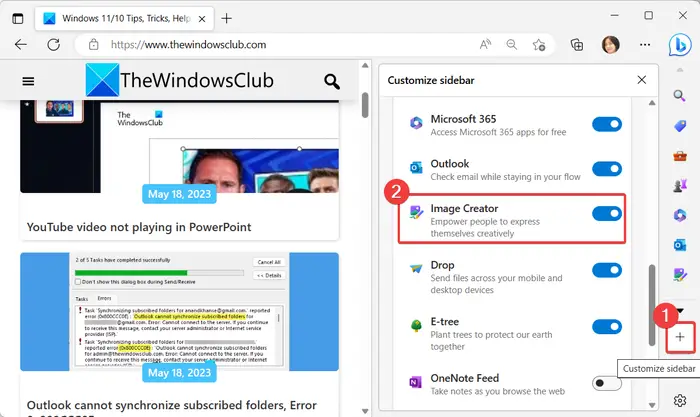Click TheWindowsClub logo
Viewport: 700px width, 417px height.
click(179, 80)
